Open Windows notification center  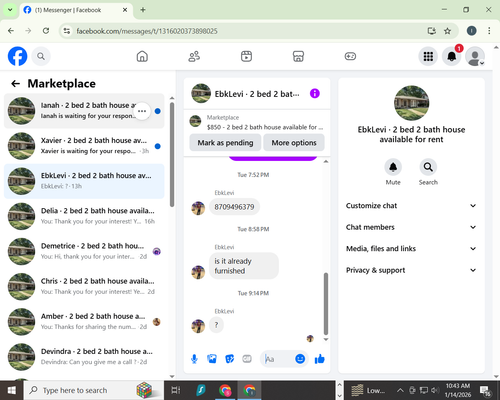click(x=485, y=390)
